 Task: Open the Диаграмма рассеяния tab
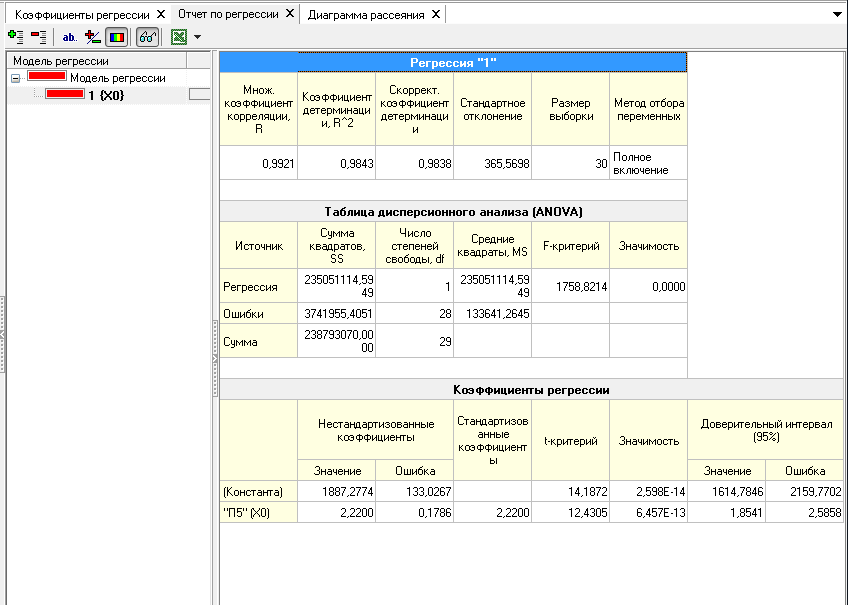pyautogui.click(x=366, y=15)
